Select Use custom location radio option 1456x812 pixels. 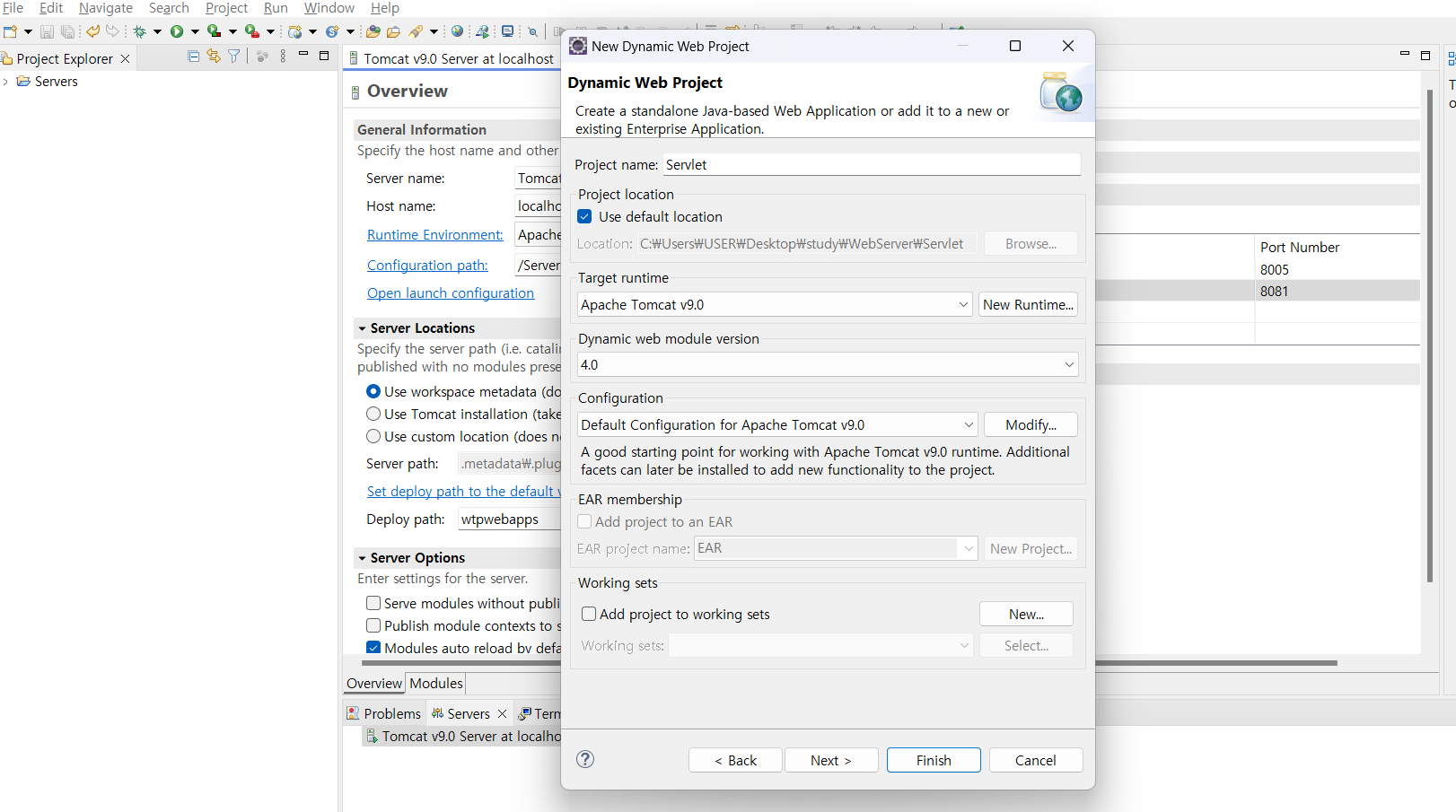(373, 436)
